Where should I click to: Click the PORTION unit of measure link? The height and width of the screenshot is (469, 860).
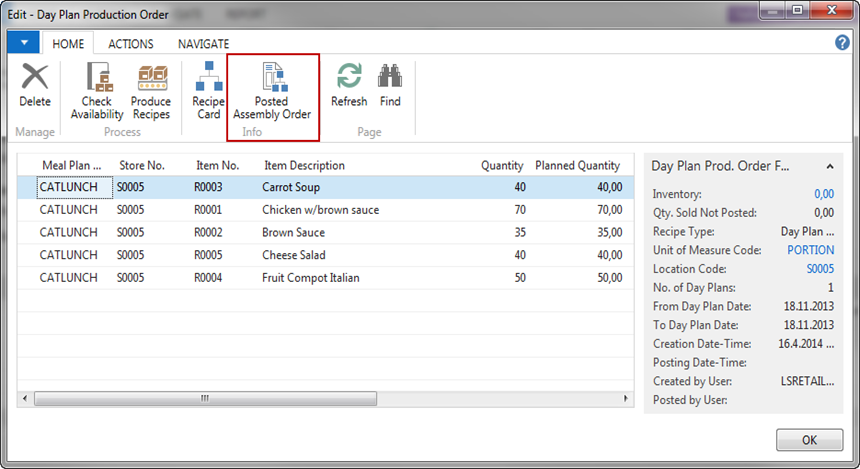(810, 250)
